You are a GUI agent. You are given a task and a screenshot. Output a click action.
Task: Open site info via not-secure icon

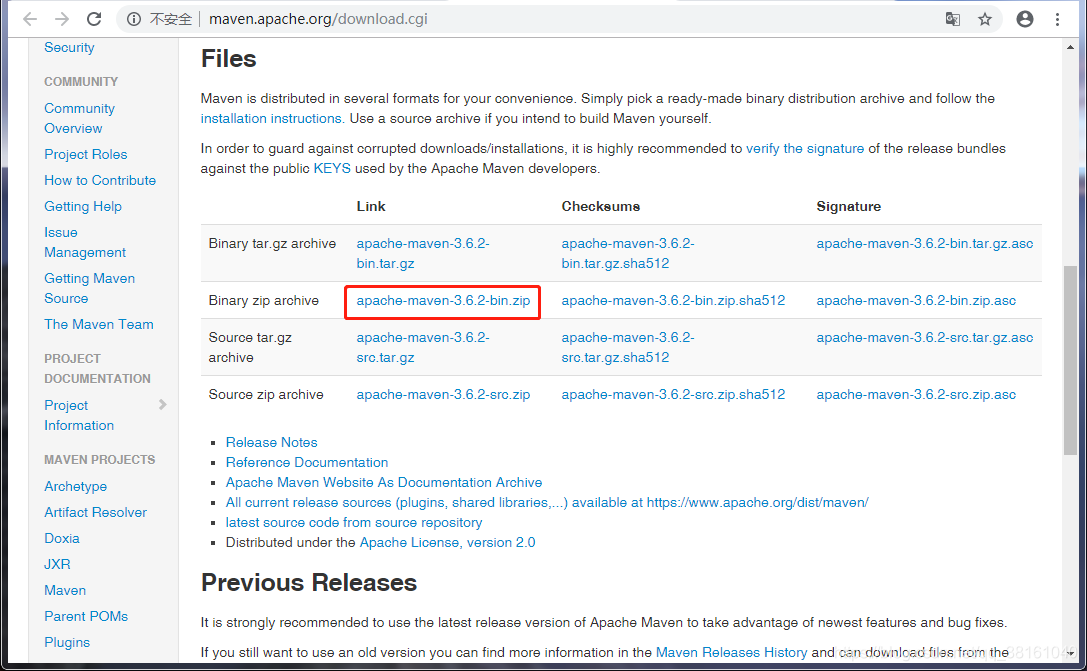point(134,19)
